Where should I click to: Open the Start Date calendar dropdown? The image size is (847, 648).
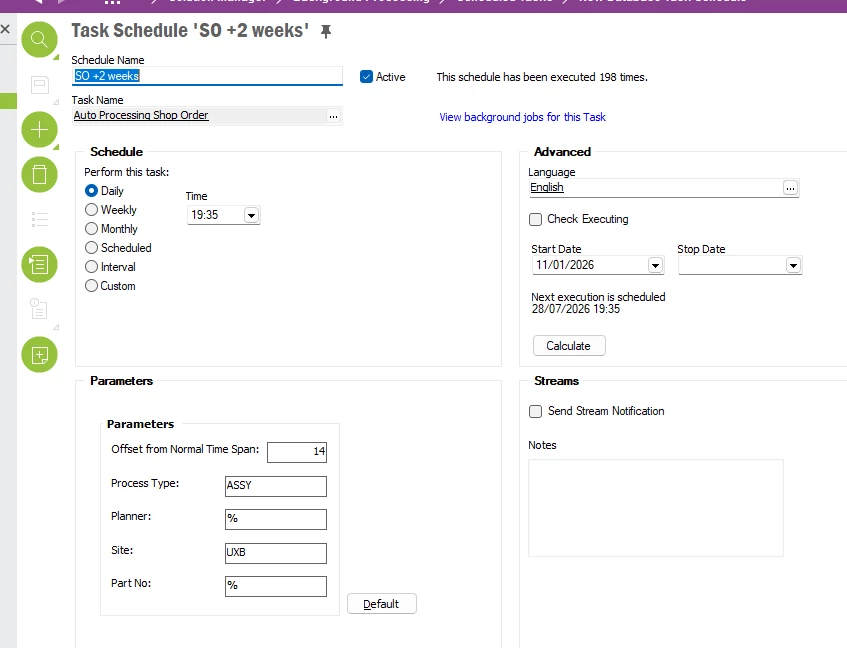pos(655,265)
